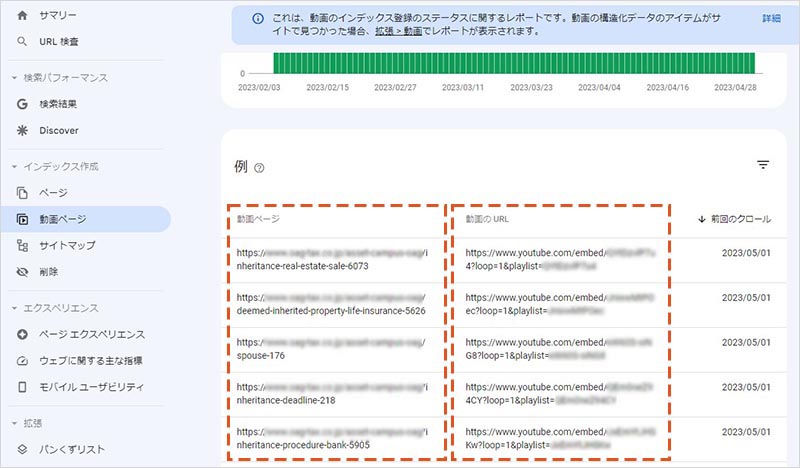Click the Google G icon for 検索結果
This screenshot has height=468, width=800.
23,104
